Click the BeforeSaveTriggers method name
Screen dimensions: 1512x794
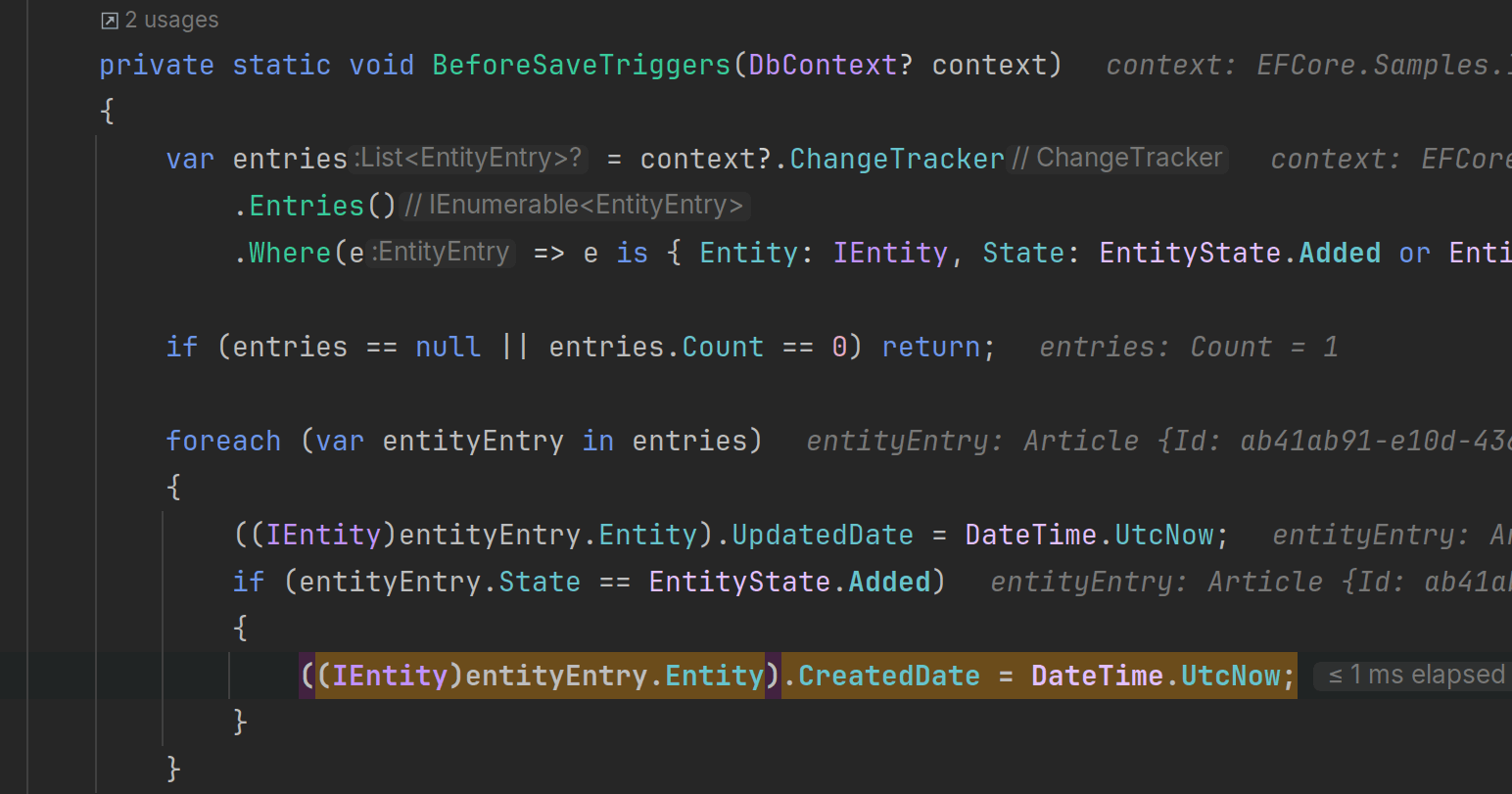pyautogui.click(x=582, y=66)
